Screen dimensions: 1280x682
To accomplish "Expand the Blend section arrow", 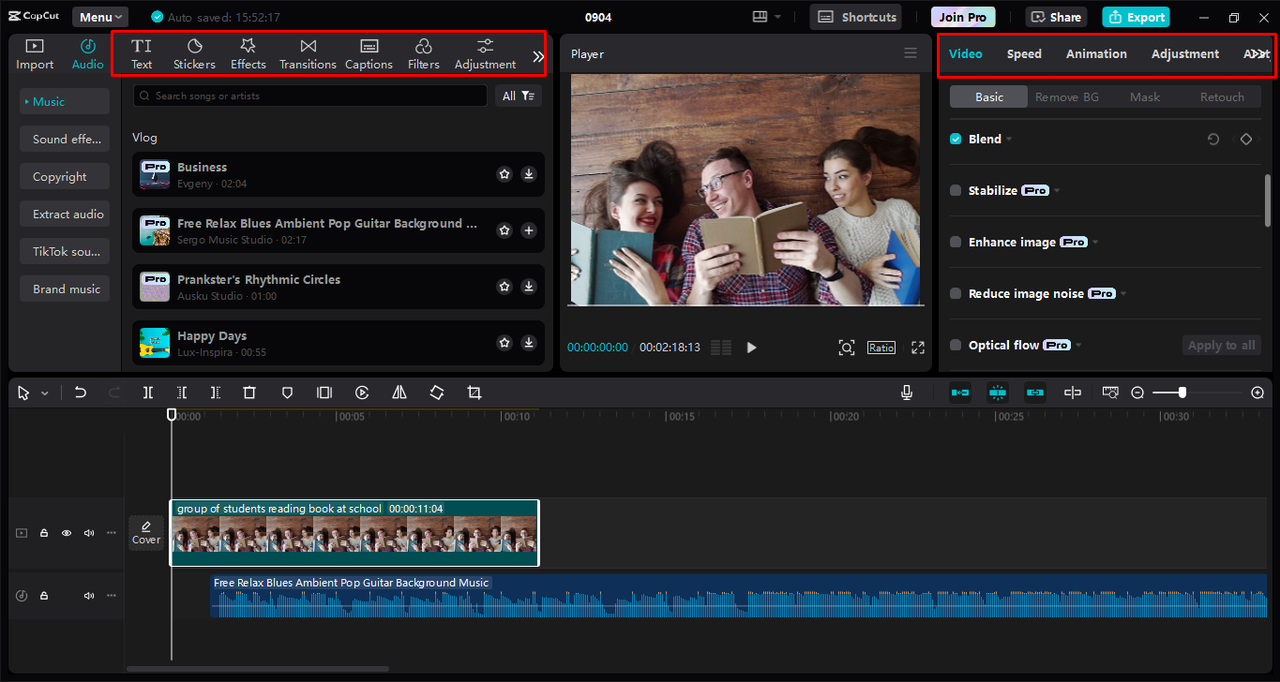I will coord(1009,140).
